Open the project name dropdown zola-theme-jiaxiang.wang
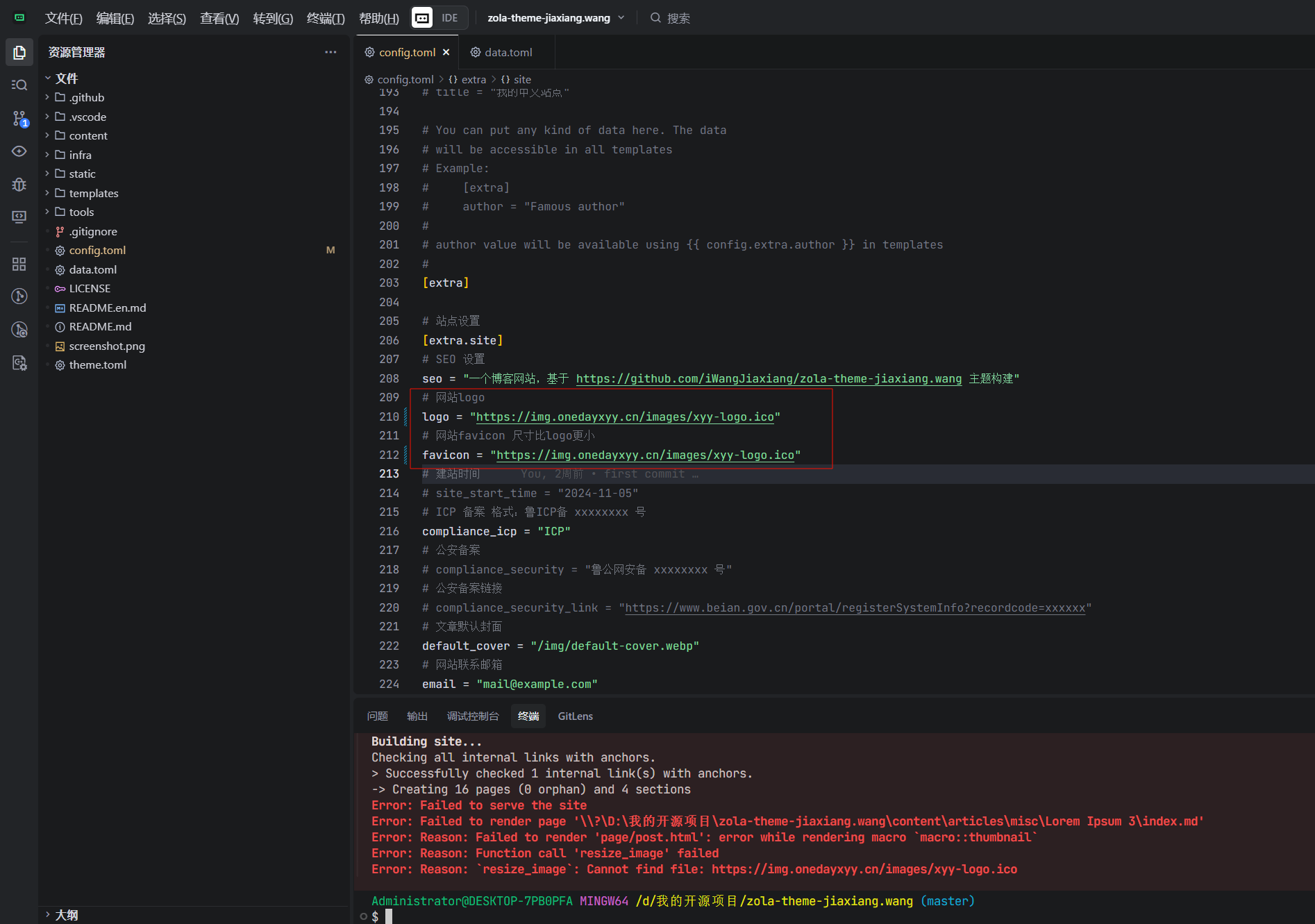This screenshot has width=1315, height=924. click(555, 18)
